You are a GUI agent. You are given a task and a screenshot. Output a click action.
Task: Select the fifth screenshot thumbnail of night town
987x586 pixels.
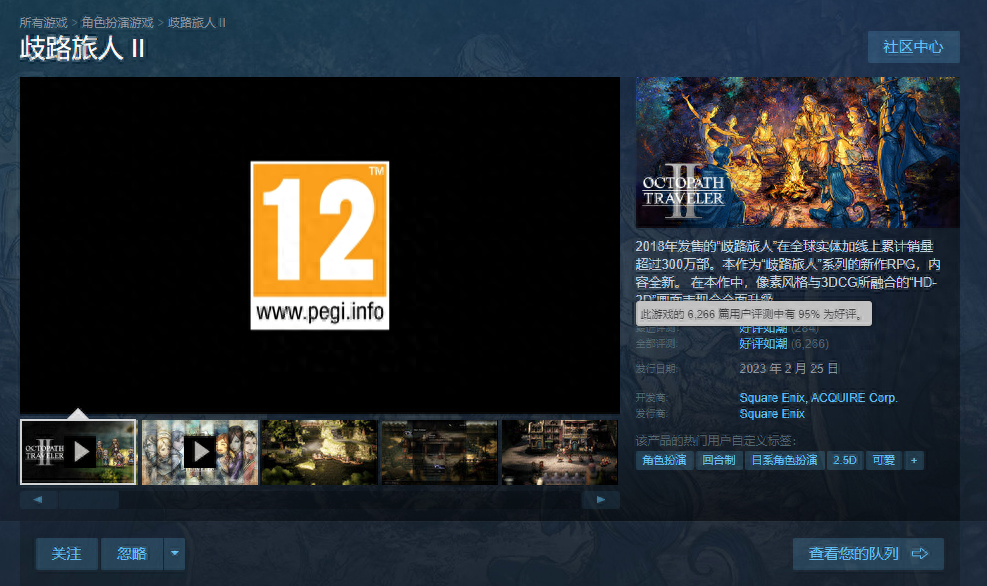[x=560, y=452]
